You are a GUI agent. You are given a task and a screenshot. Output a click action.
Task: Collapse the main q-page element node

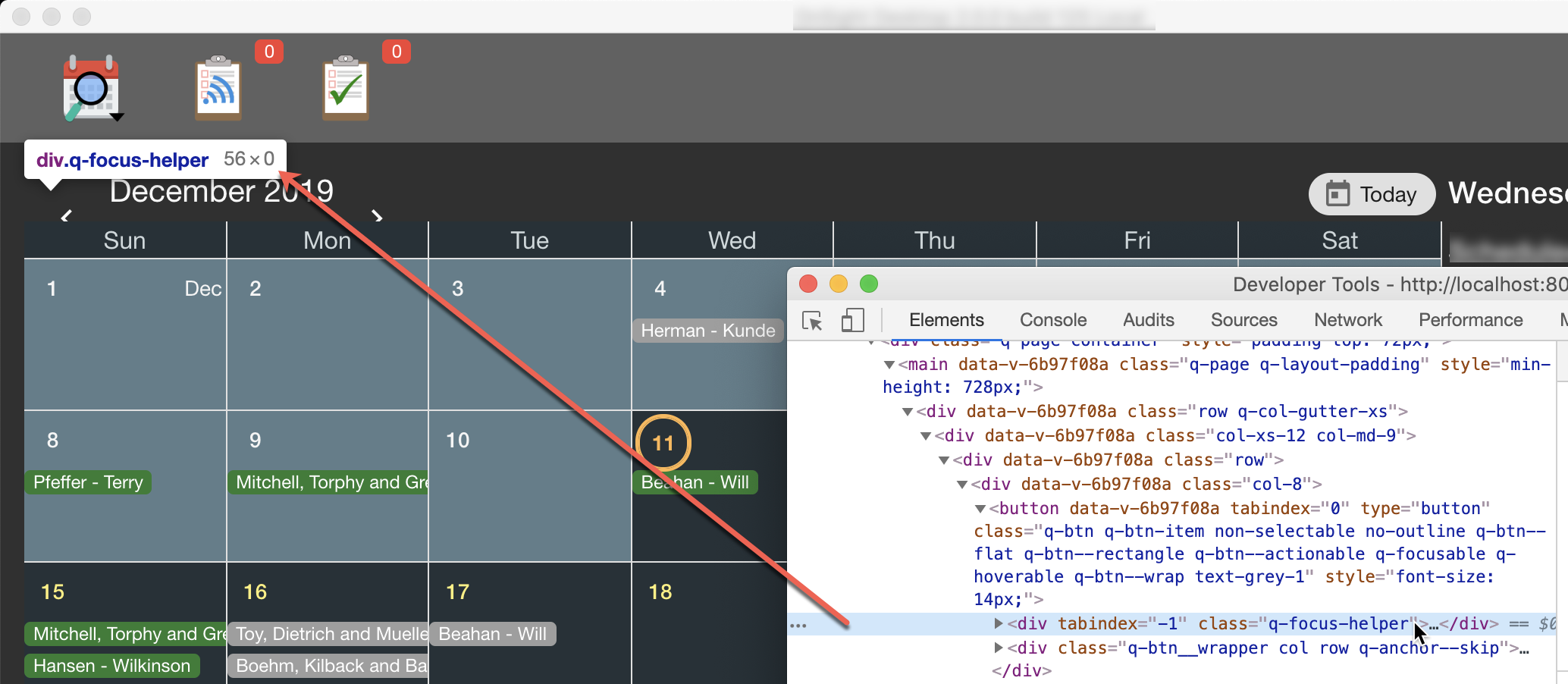889,364
